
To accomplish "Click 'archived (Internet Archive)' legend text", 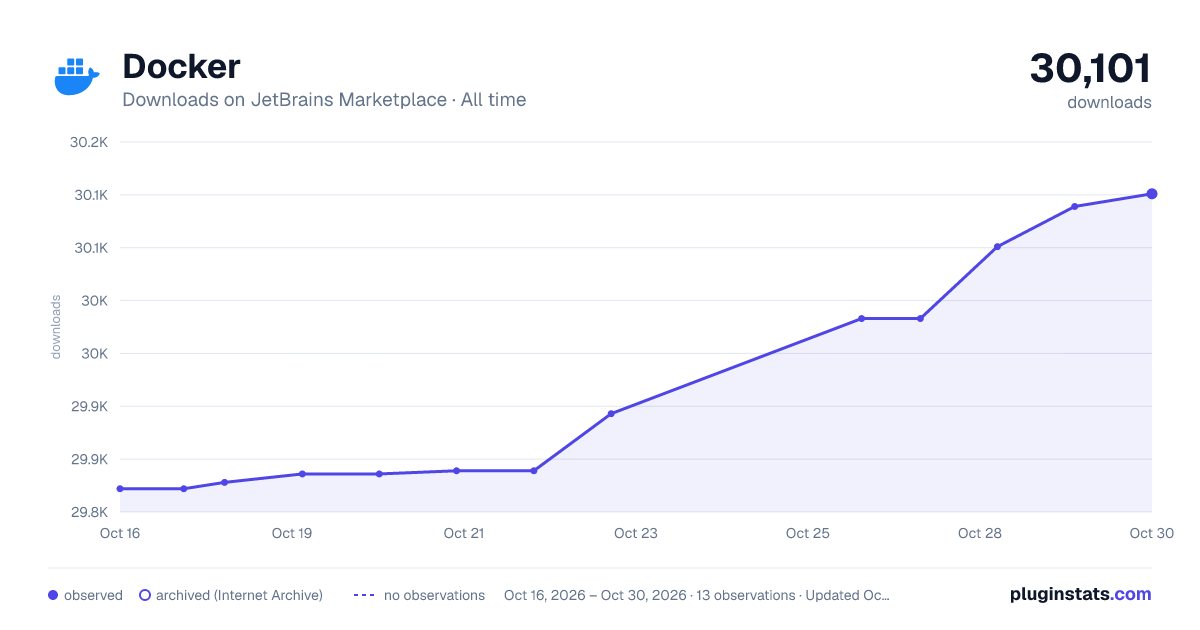I will point(239,595).
